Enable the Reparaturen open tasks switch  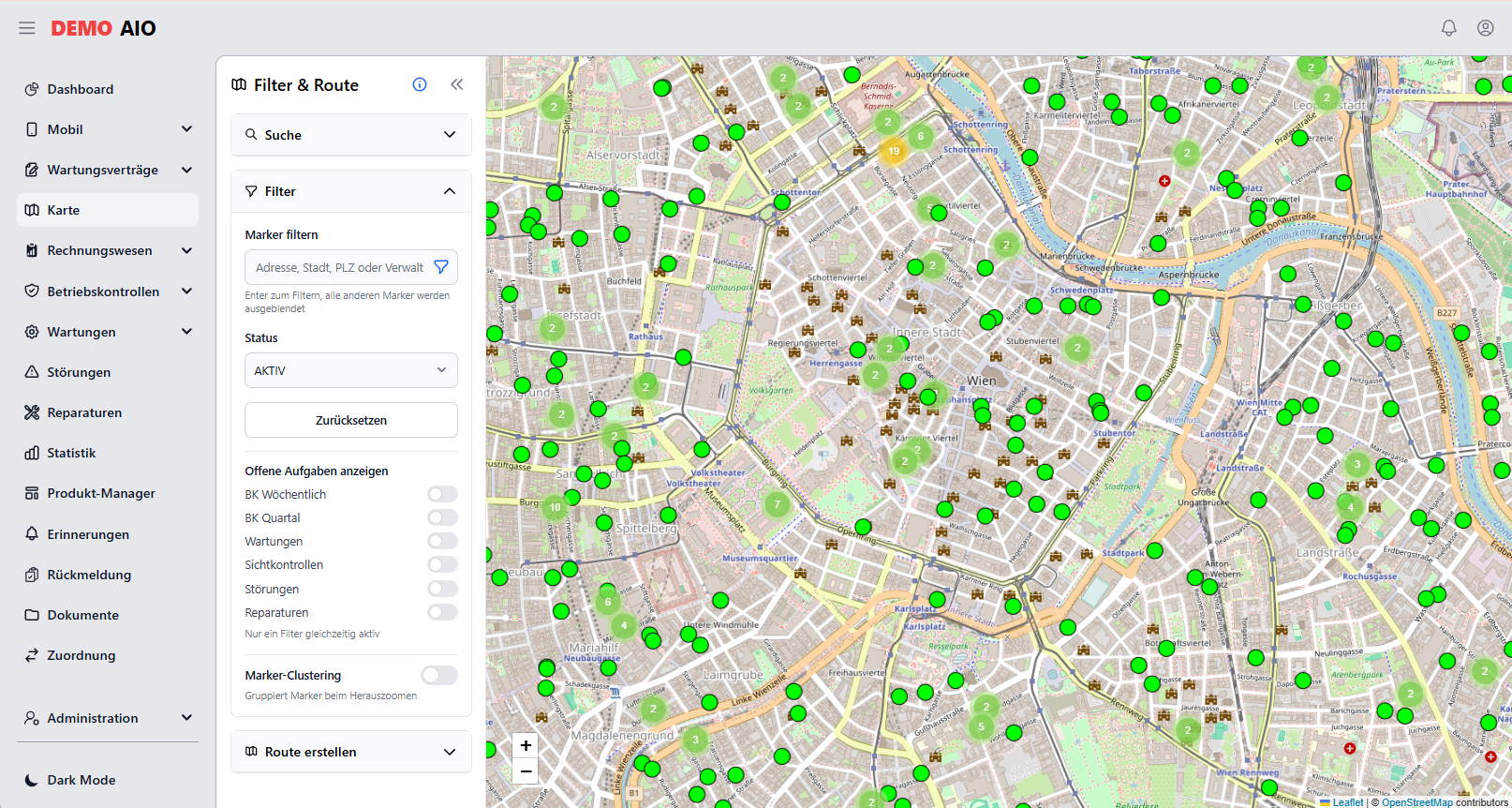(442, 612)
